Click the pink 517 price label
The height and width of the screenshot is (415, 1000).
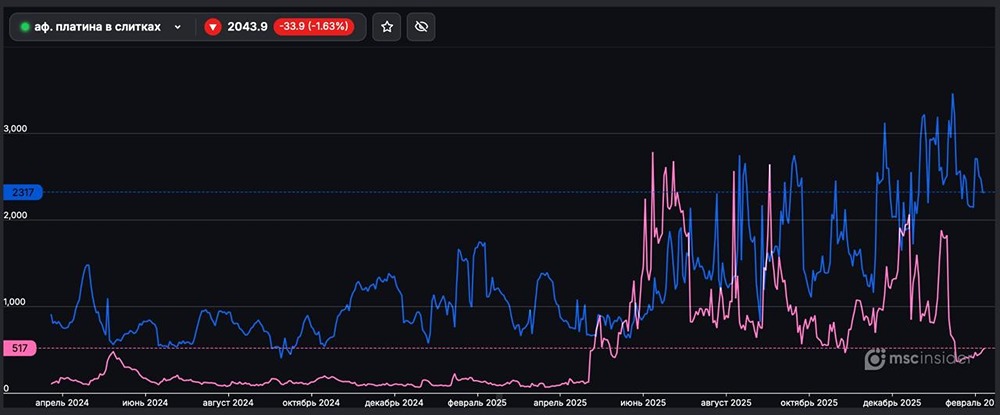(x=20, y=348)
